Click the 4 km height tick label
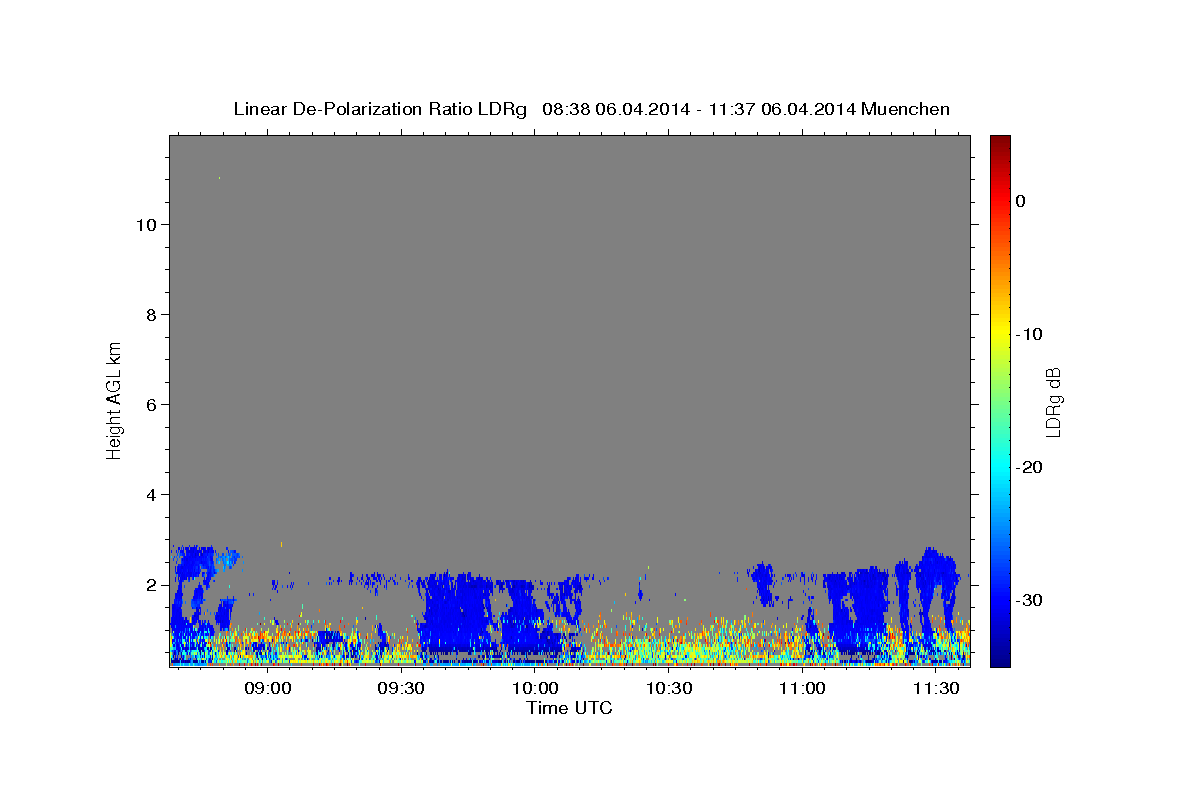Viewport: 1200px width, 800px height. point(152,494)
